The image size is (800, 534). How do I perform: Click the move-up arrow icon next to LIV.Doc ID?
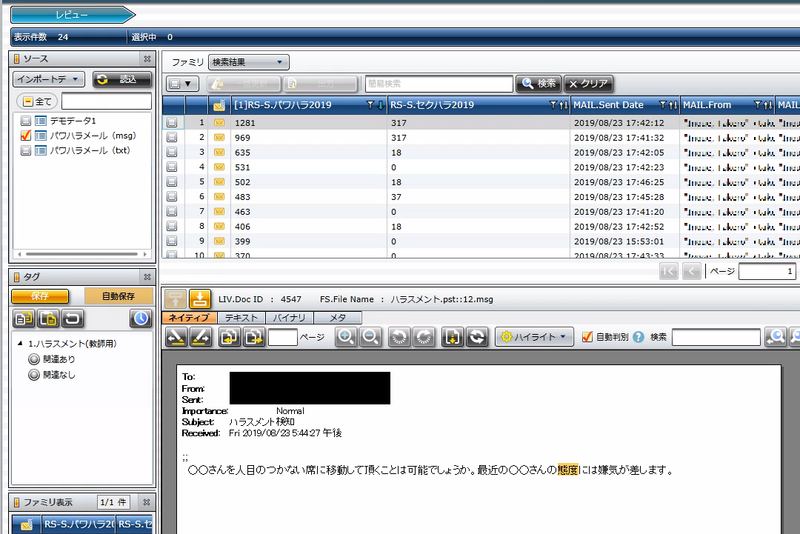pyautogui.click(x=175, y=299)
